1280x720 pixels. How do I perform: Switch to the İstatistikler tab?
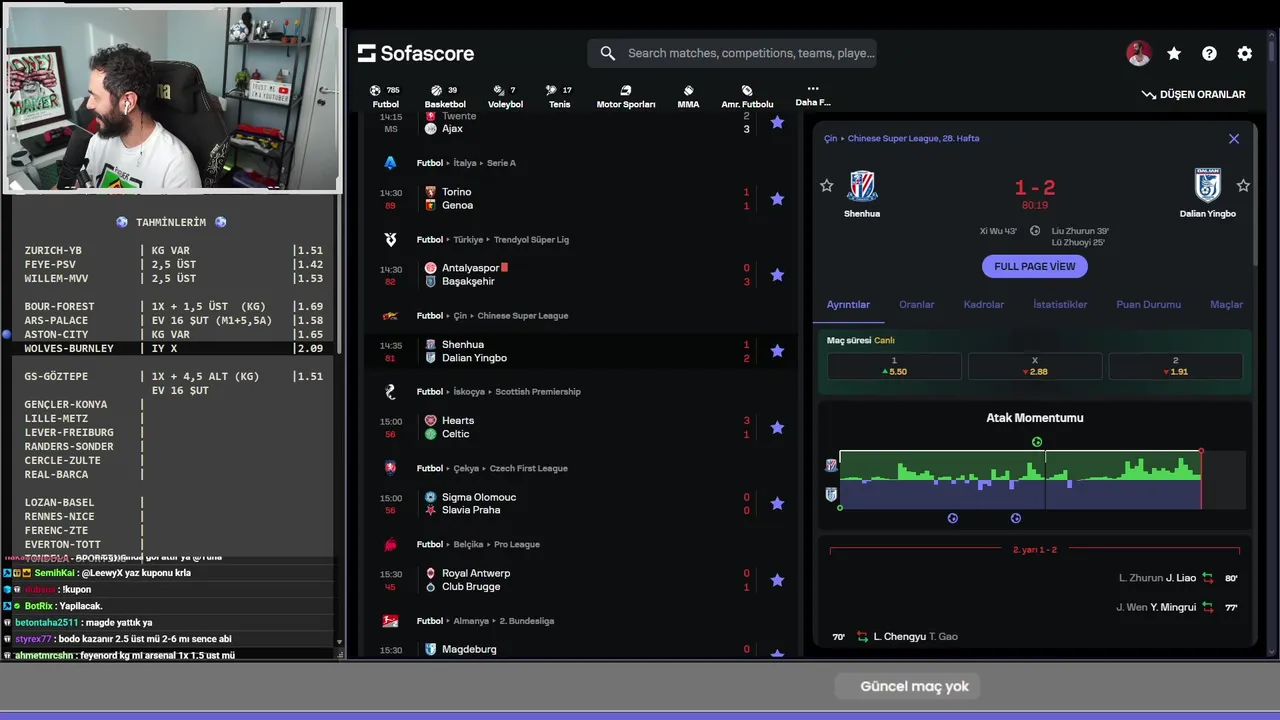1060,304
